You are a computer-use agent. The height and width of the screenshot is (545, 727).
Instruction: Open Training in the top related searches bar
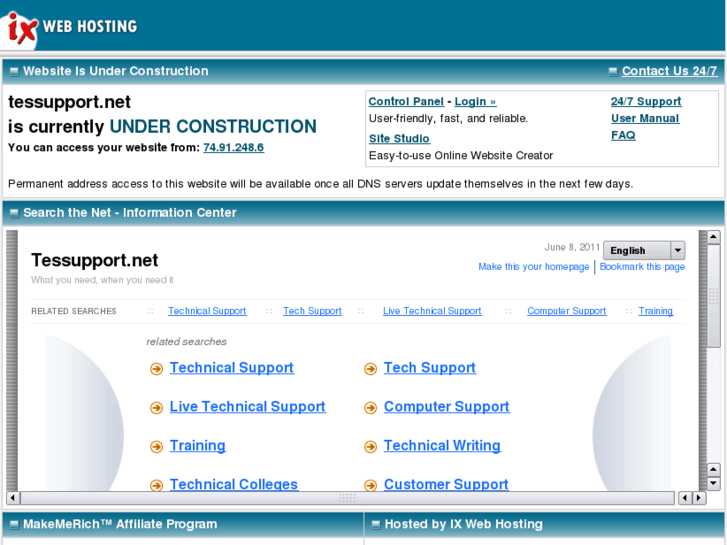pyautogui.click(x=656, y=311)
